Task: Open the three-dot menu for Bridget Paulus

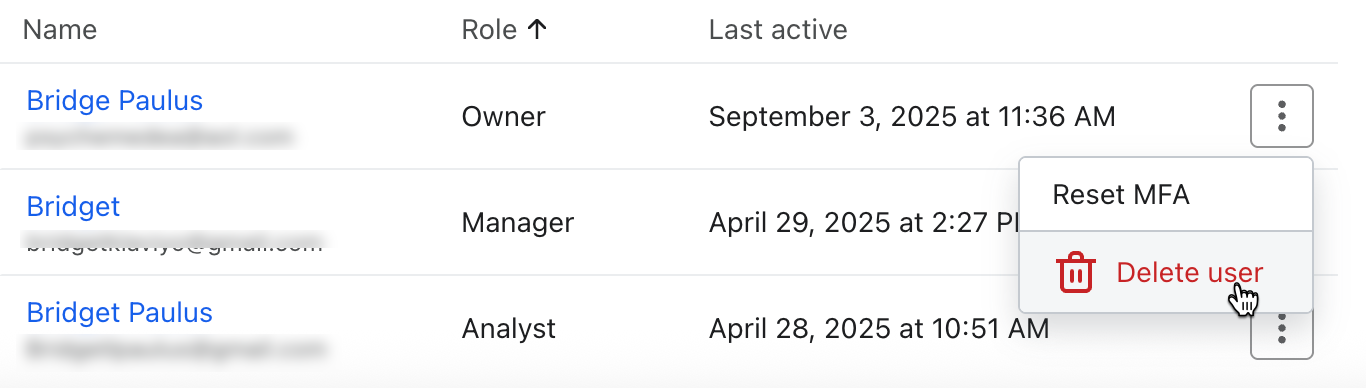Action: point(1281,336)
